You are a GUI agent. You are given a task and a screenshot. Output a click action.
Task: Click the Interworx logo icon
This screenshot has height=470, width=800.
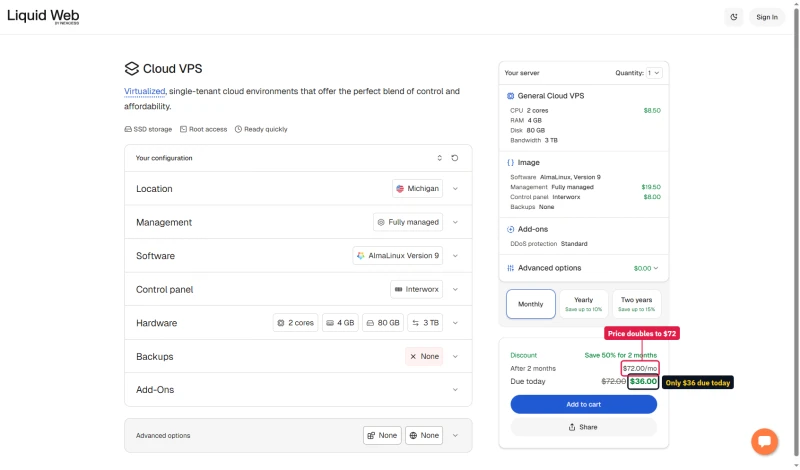398,289
